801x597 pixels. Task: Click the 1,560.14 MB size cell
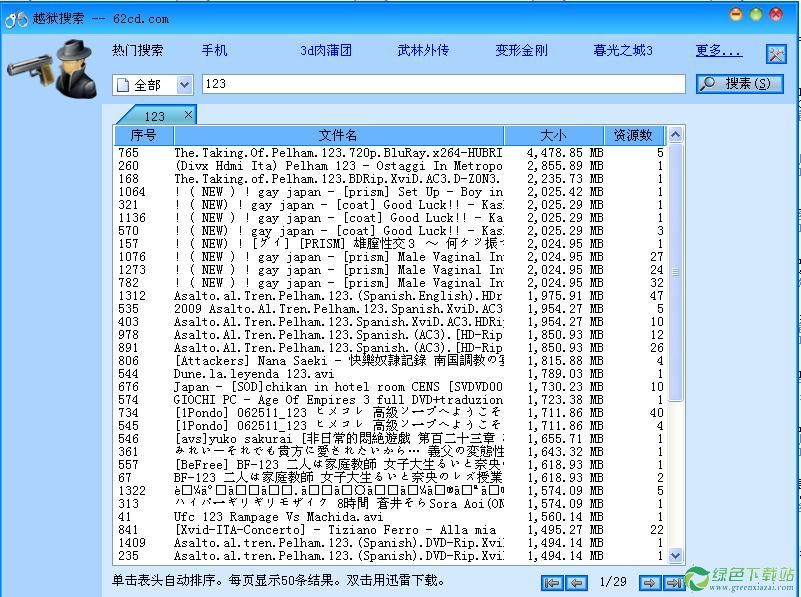(565, 517)
